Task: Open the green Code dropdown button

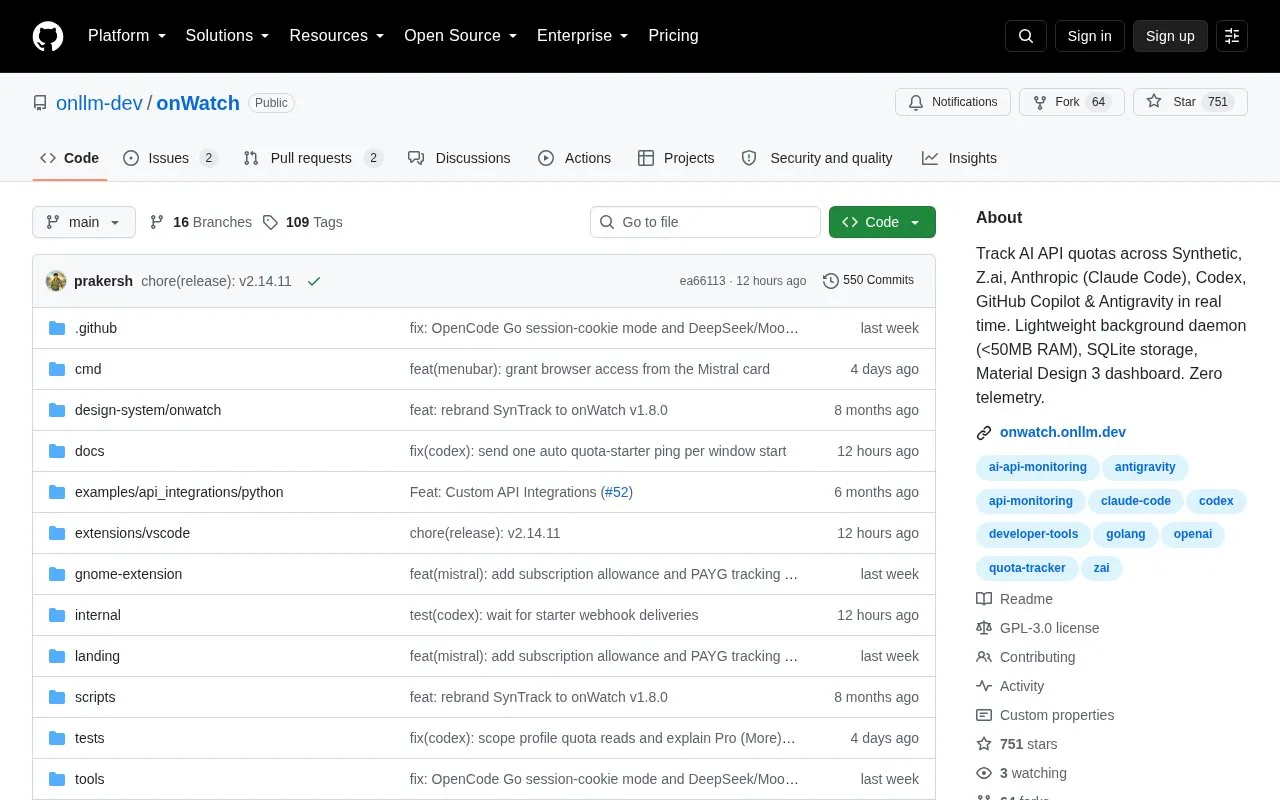Action: [x=882, y=222]
